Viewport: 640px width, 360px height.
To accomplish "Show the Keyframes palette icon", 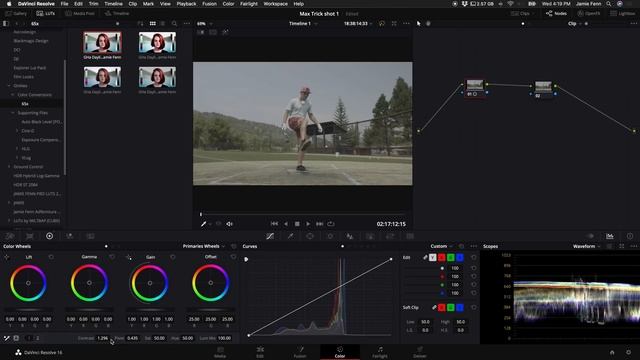I will coord(590,236).
